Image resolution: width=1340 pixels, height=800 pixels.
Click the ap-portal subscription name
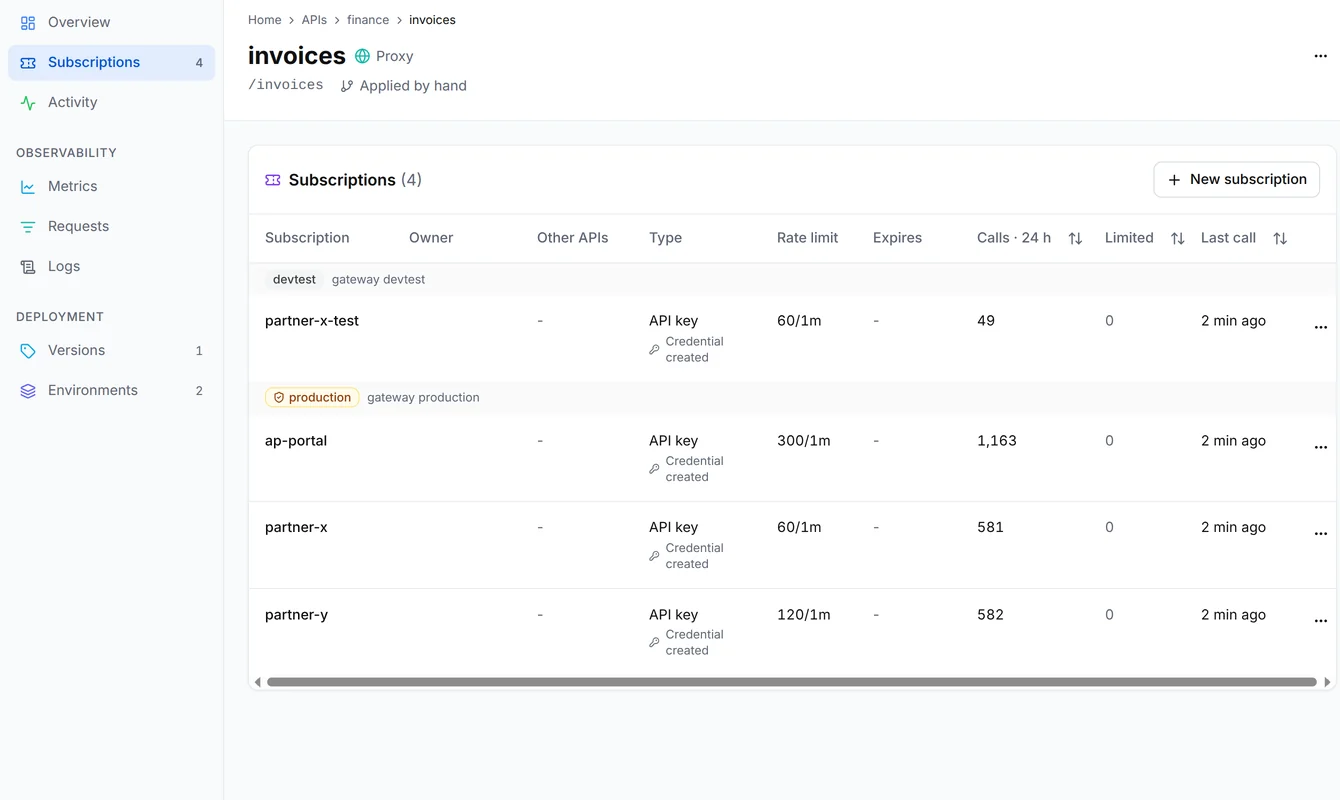(x=296, y=441)
